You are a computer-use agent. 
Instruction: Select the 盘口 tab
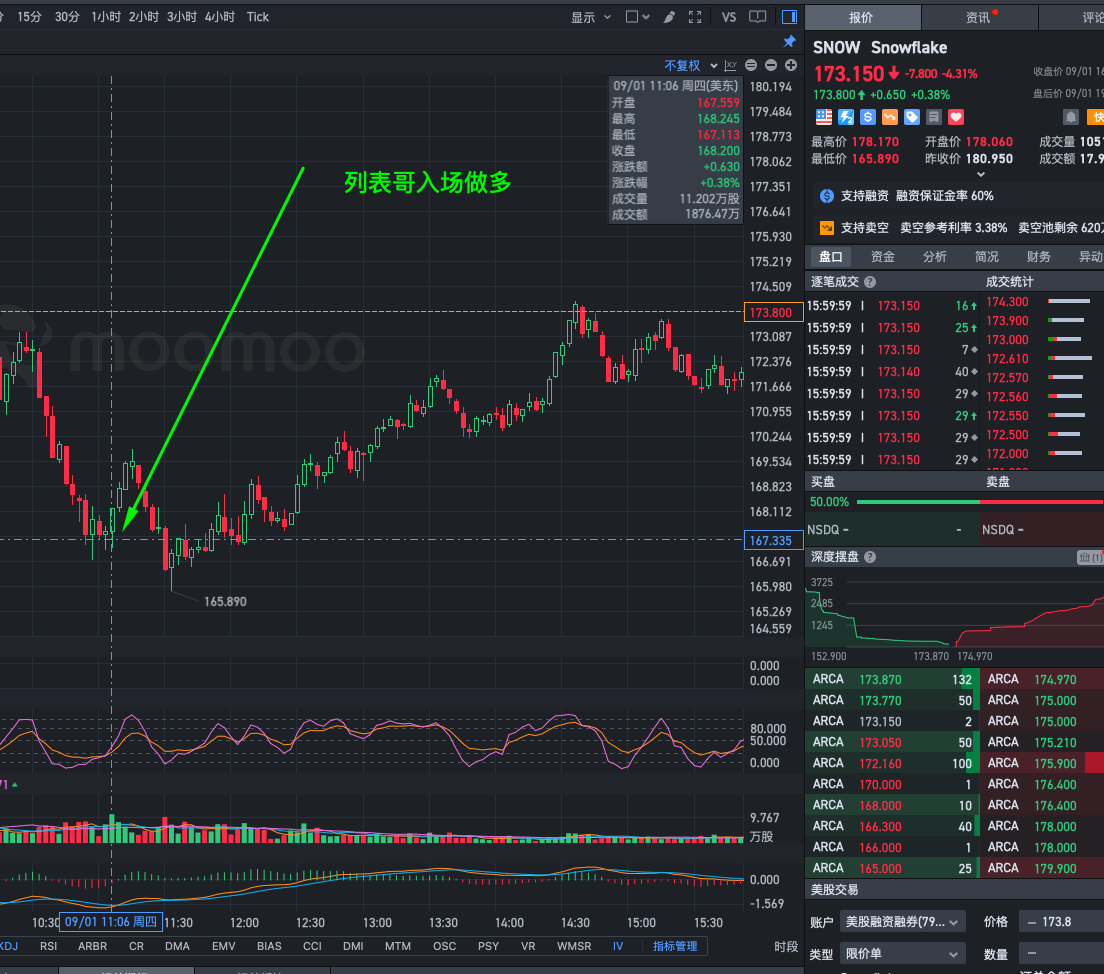point(831,257)
